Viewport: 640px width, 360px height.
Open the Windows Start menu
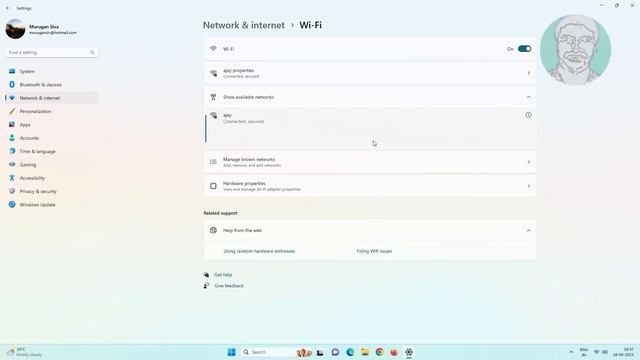point(231,352)
